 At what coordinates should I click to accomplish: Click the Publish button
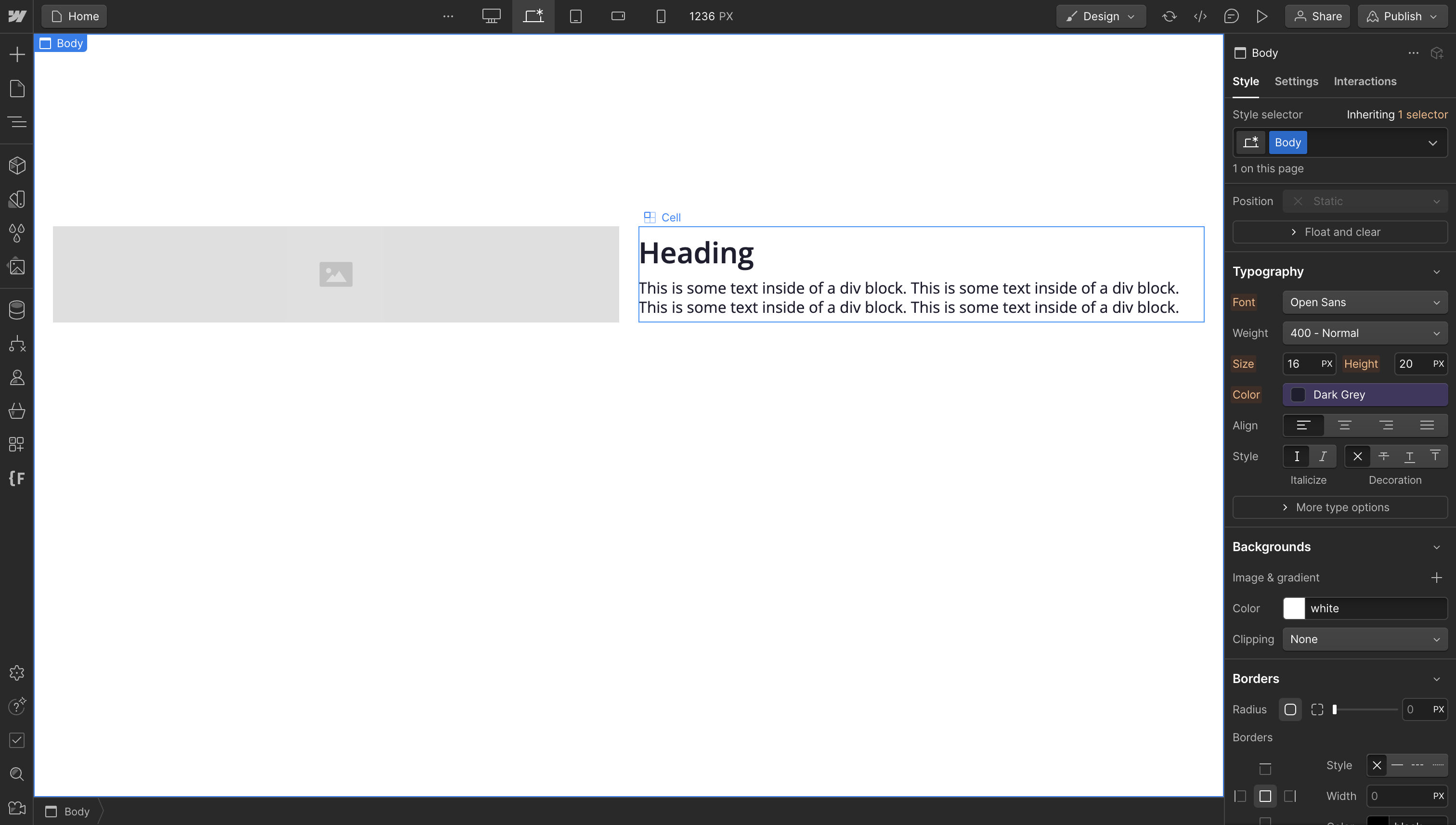[1402, 16]
